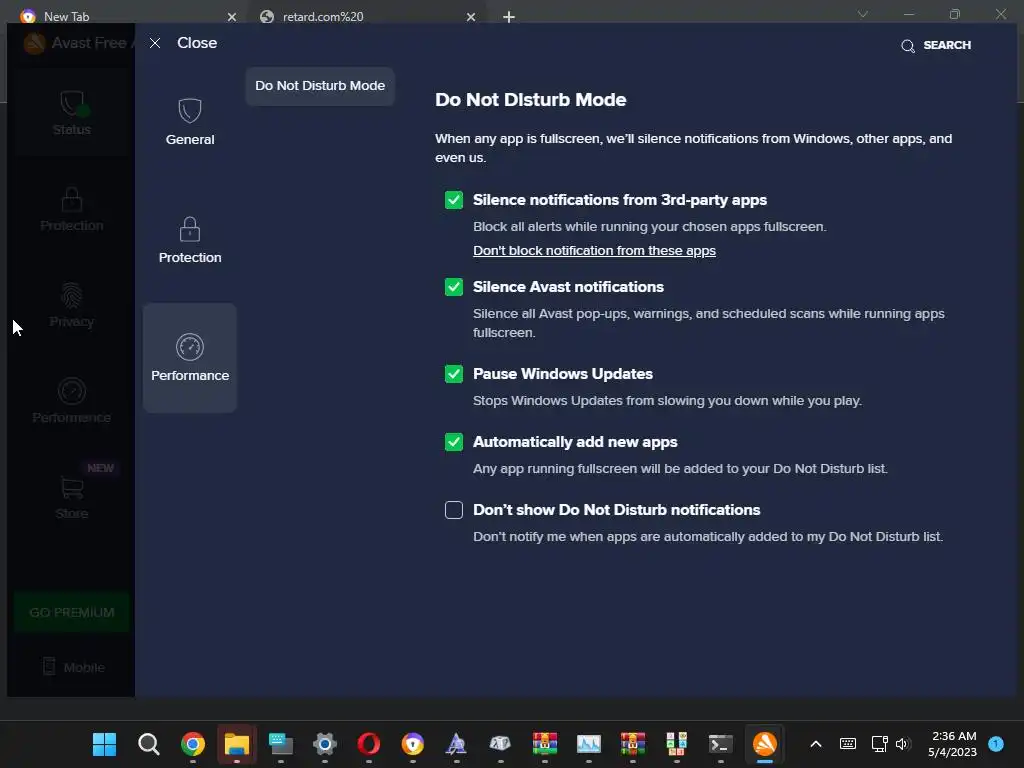
Task: Select the Performance settings section
Action: [189, 358]
